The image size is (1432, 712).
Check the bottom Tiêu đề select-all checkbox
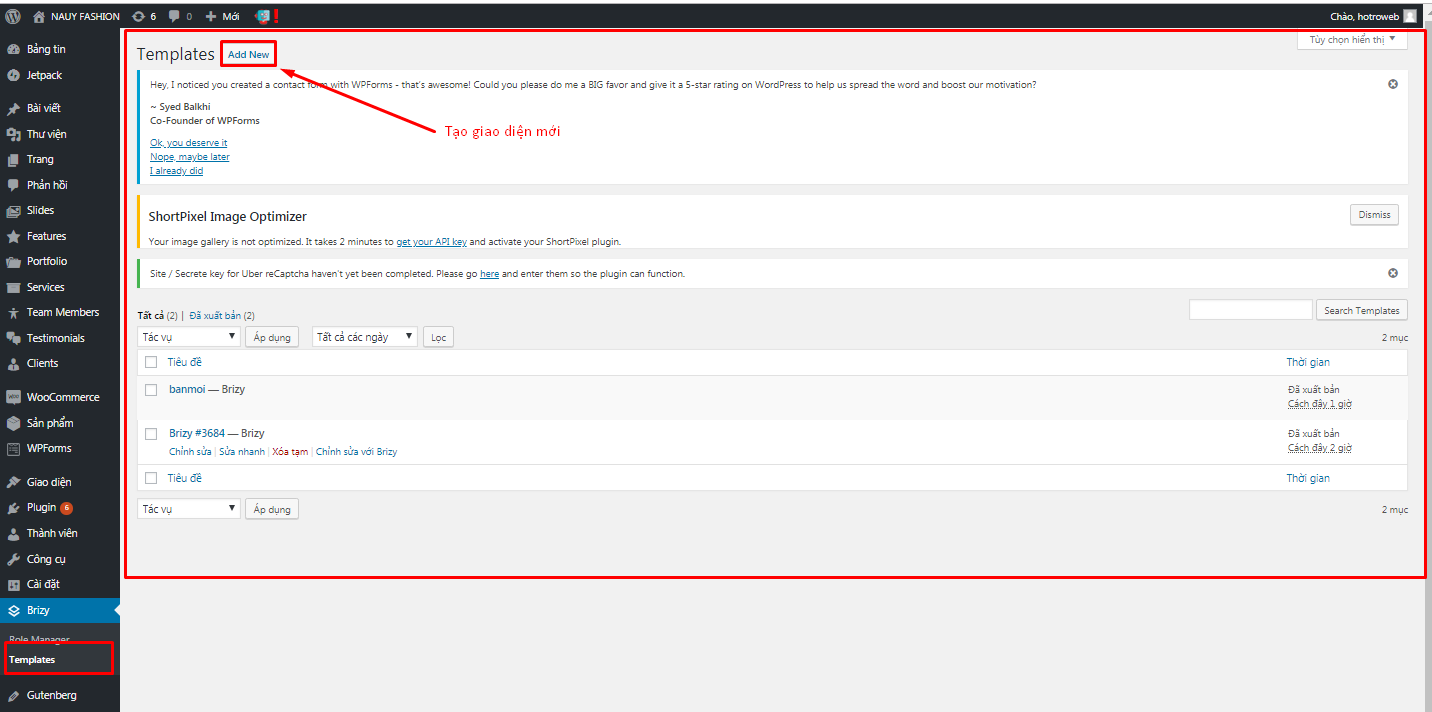click(x=151, y=478)
